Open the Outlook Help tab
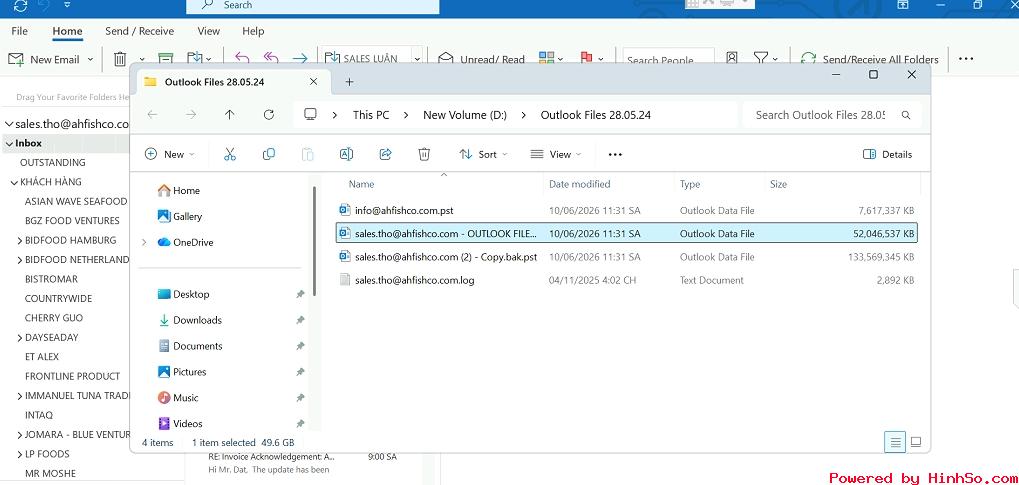 point(253,31)
